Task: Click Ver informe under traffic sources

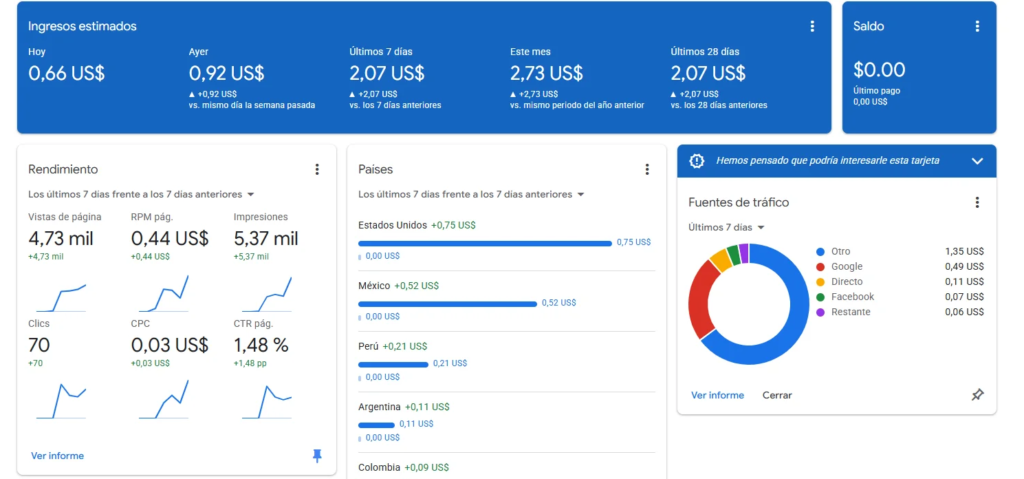Action: (x=717, y=395)
